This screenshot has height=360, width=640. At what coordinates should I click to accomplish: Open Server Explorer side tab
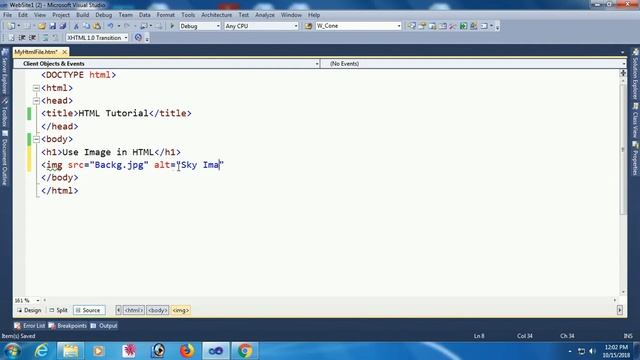pos(5,72)
